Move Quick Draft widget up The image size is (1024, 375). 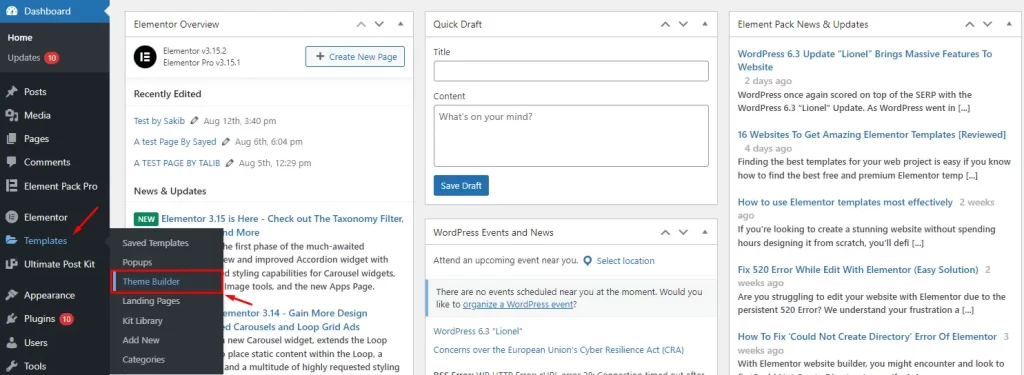(x=665, y=24)
